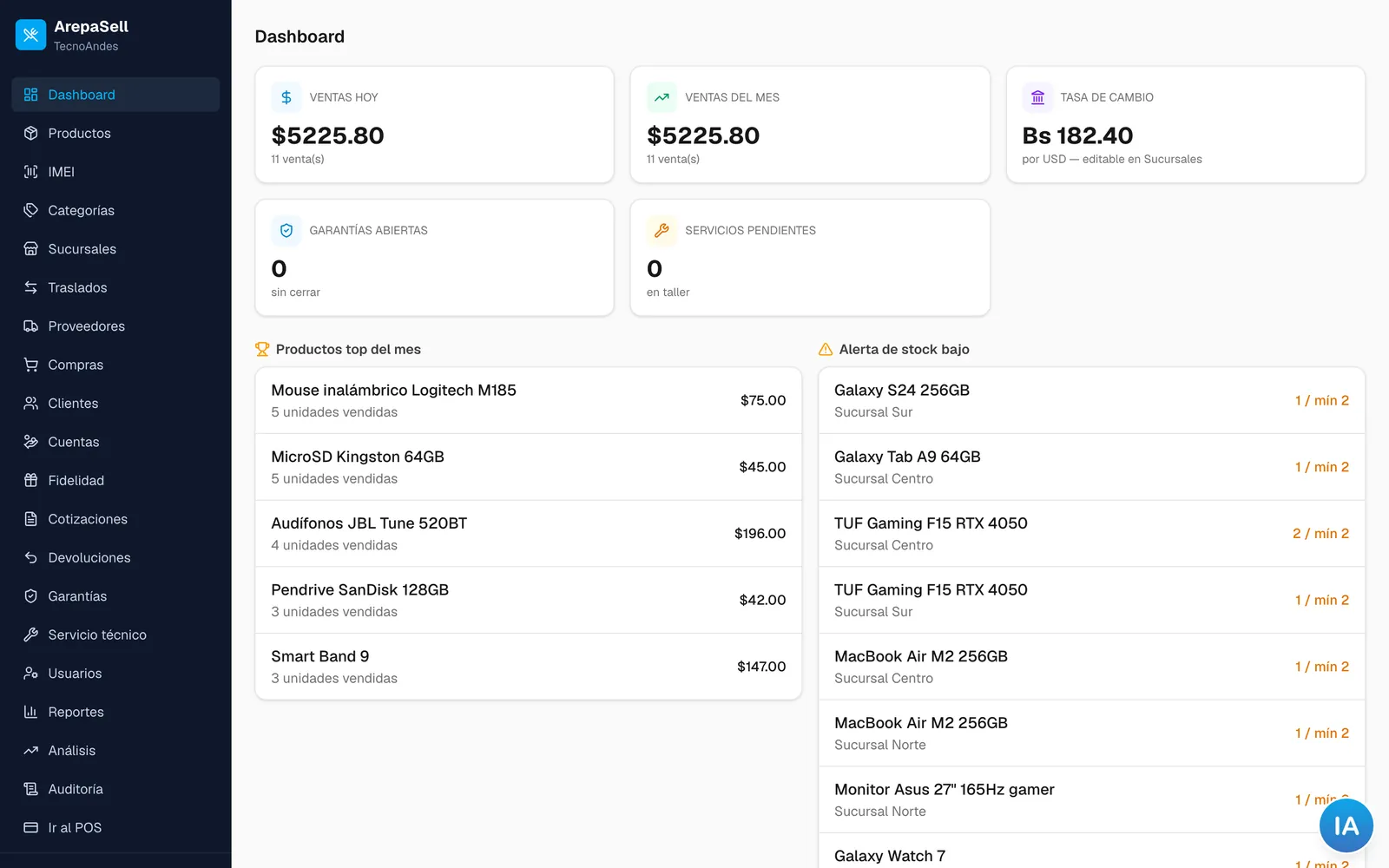This screenshot has width=1389, height=868.
Task: Select the MicroSD Kingston 64GB row
Action: pos(528,467)
